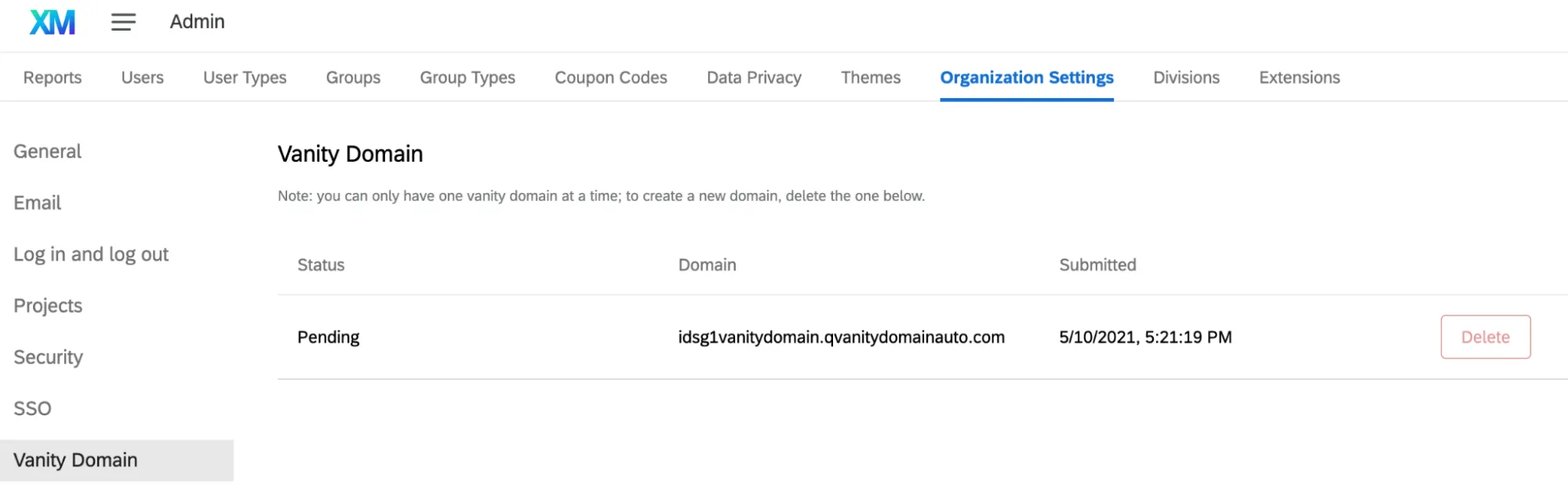Open the Data Privacy tab
The height and width of the screenshot is (500, 1568).
[x=752, y=78]
